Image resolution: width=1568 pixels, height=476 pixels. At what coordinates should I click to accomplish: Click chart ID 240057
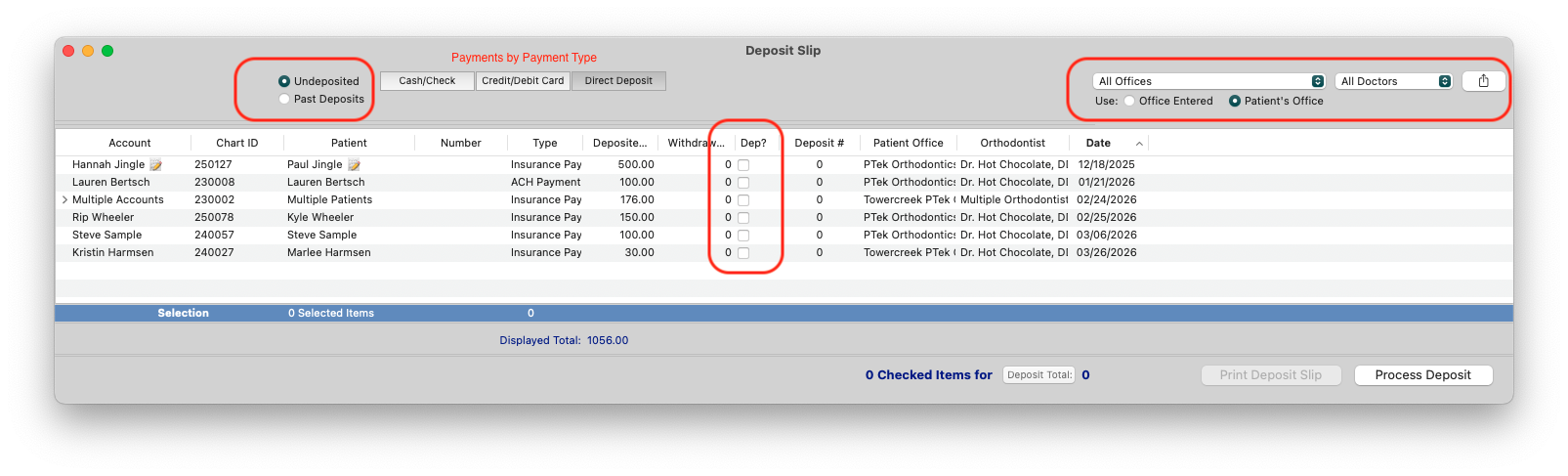tap(214, 236)
